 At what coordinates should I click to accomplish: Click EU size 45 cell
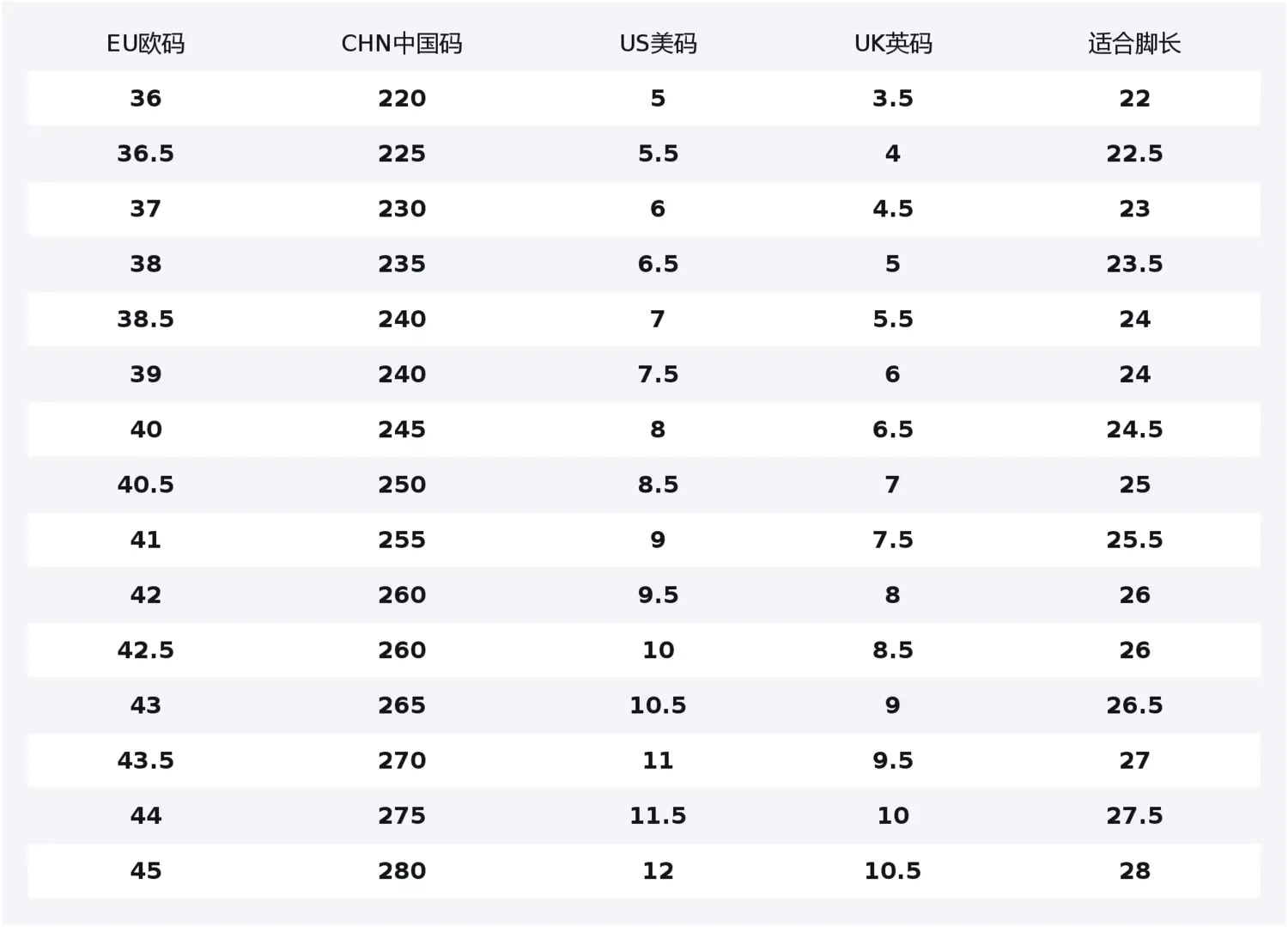pyautogui.click(x=145, y=871)
